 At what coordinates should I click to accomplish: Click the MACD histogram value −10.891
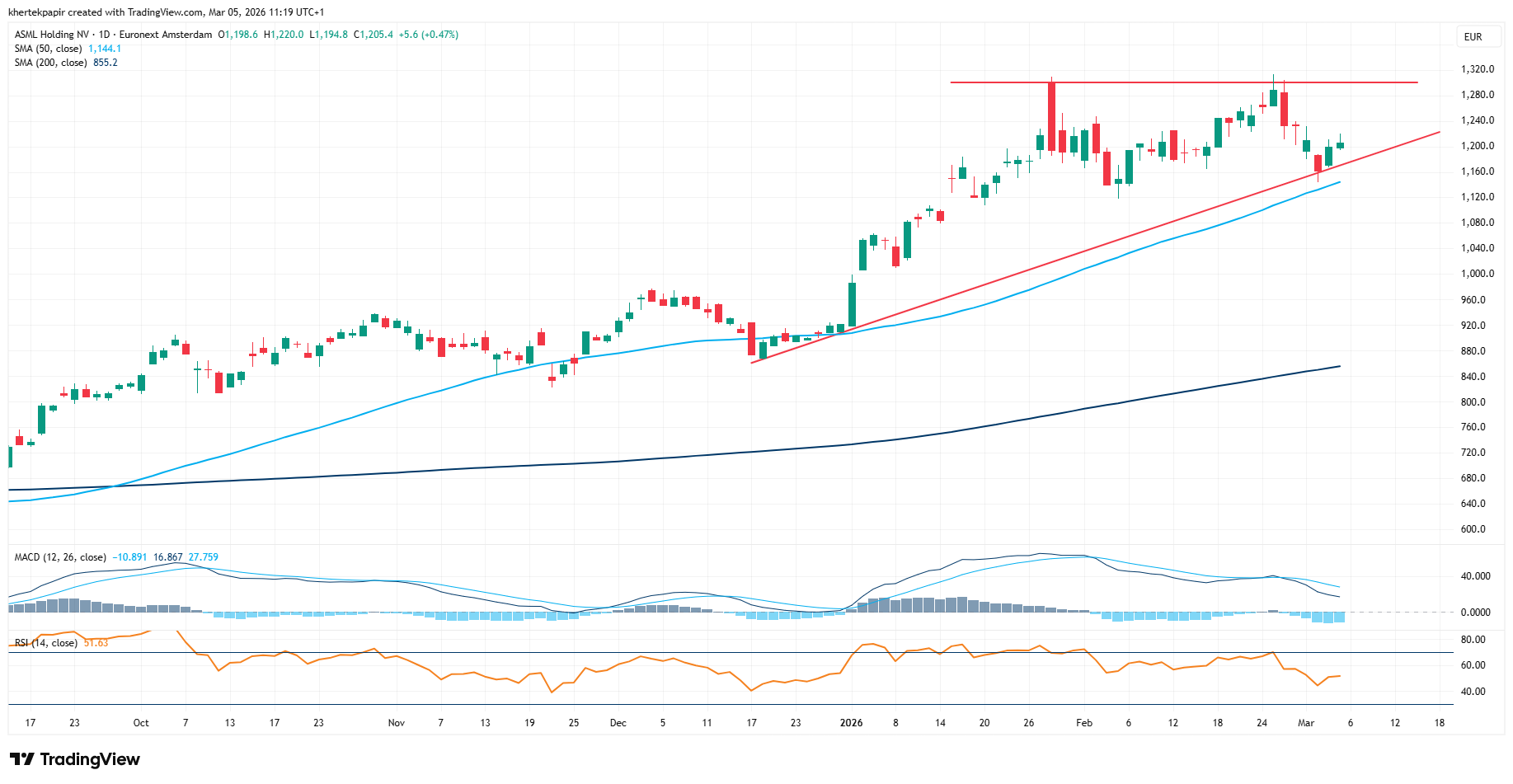click(x=129, y=557)
